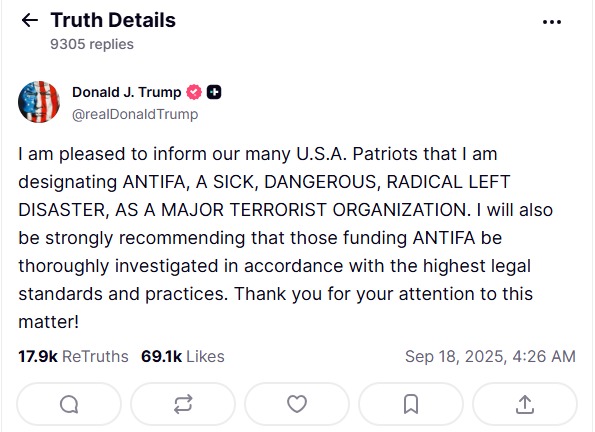Click the Truth Details header title
This screenshot has width=595, height=432.
[113, 20]
